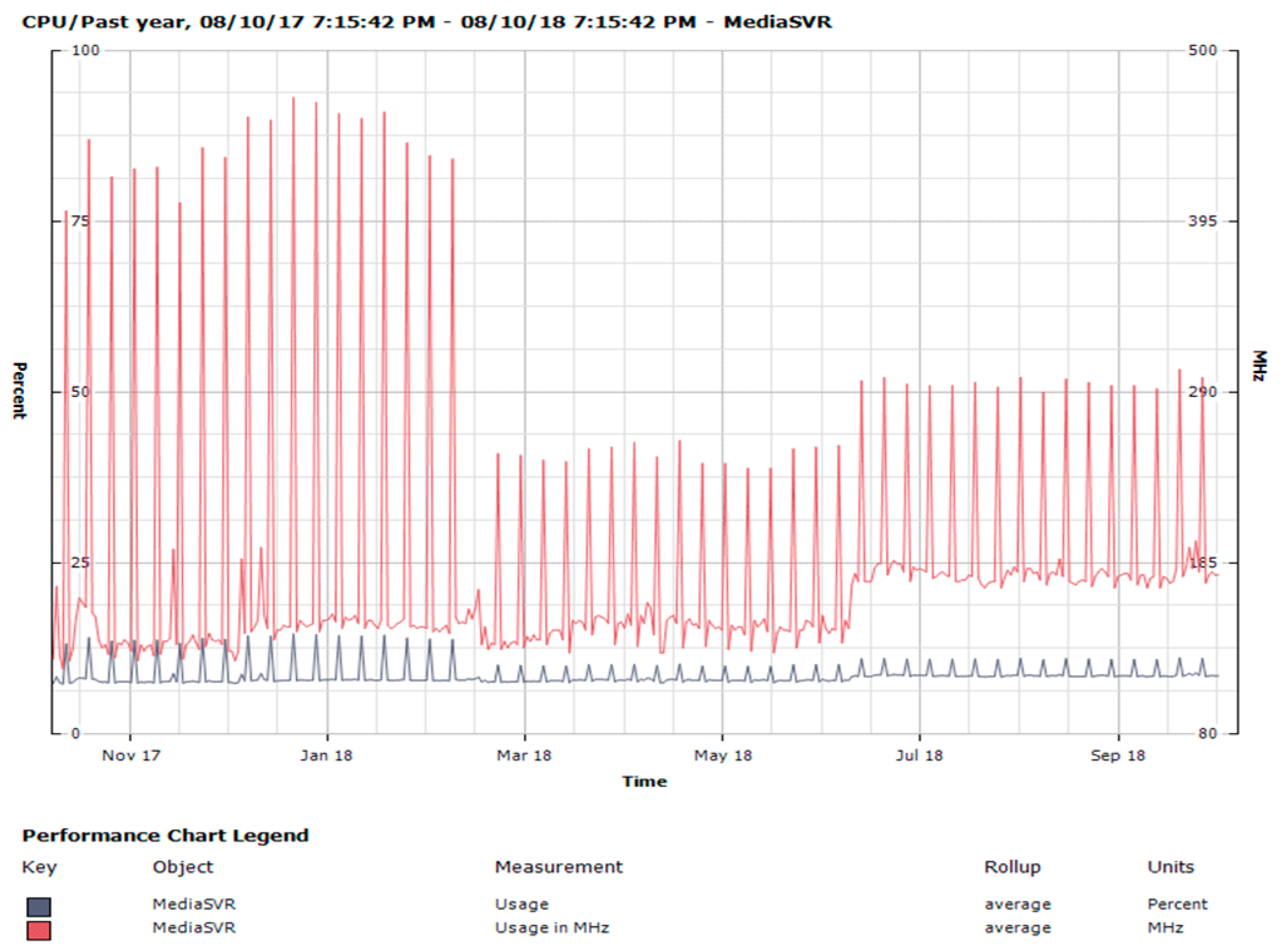Viewport: 1280px width, 952px height.
Task: Click the 500 value on MHz axis
Action: 1202,50
